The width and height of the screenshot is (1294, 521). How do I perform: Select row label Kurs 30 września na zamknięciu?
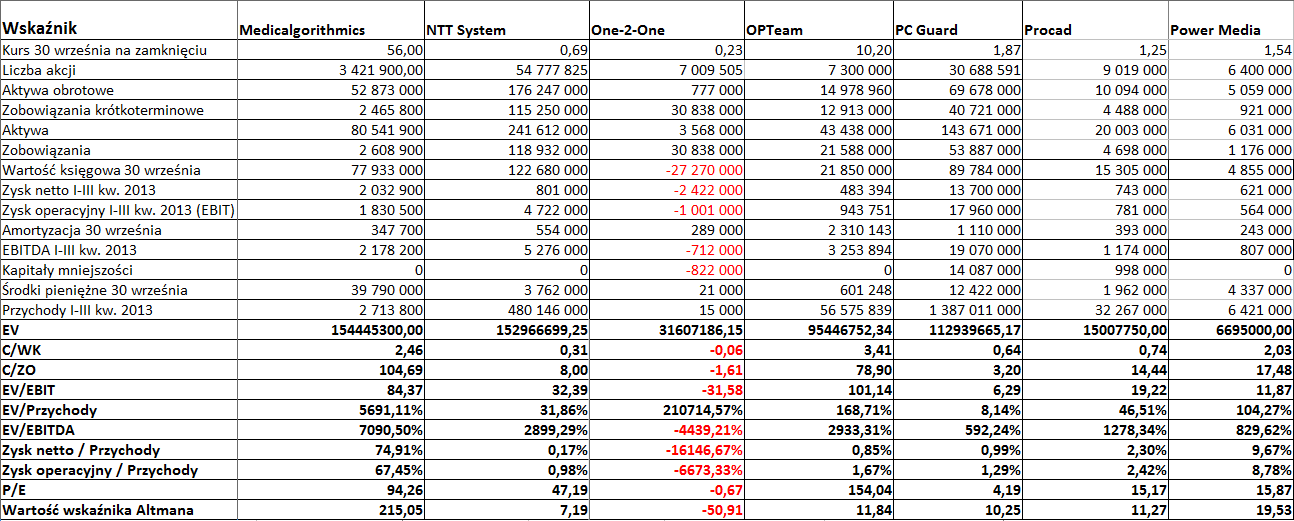(x=105, y=50)
